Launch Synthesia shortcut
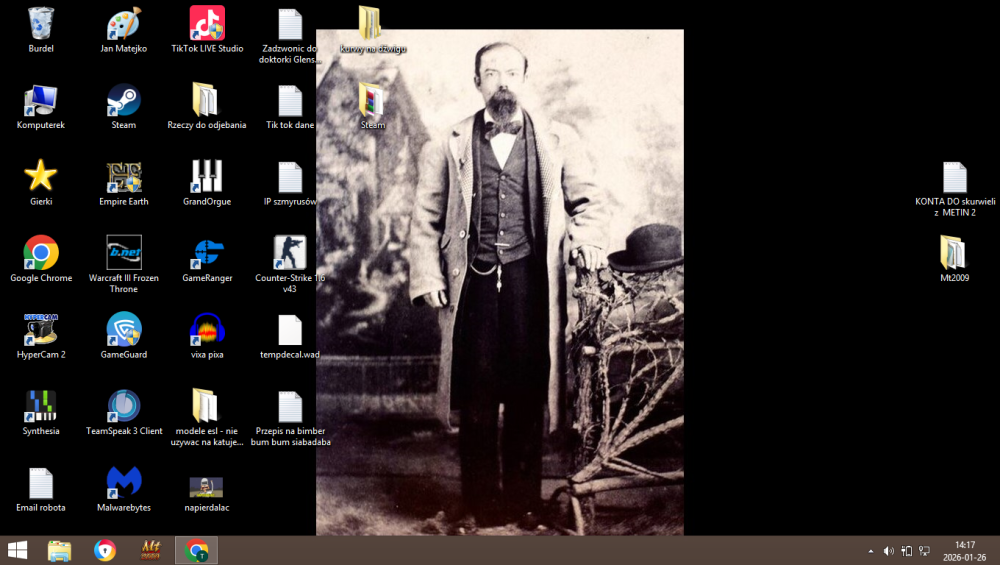The height and width of the screenshot is (565, 1000). click(41, 406)
